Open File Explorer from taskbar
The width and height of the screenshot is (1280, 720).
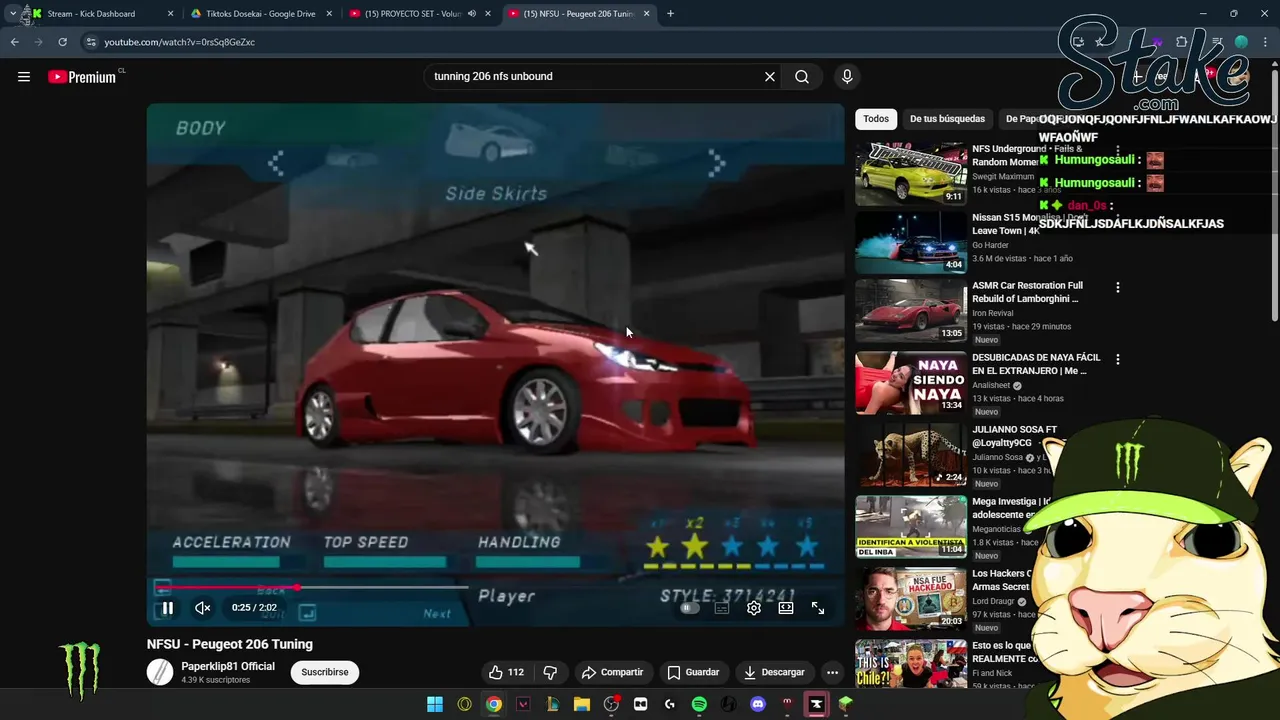point(582,704)
